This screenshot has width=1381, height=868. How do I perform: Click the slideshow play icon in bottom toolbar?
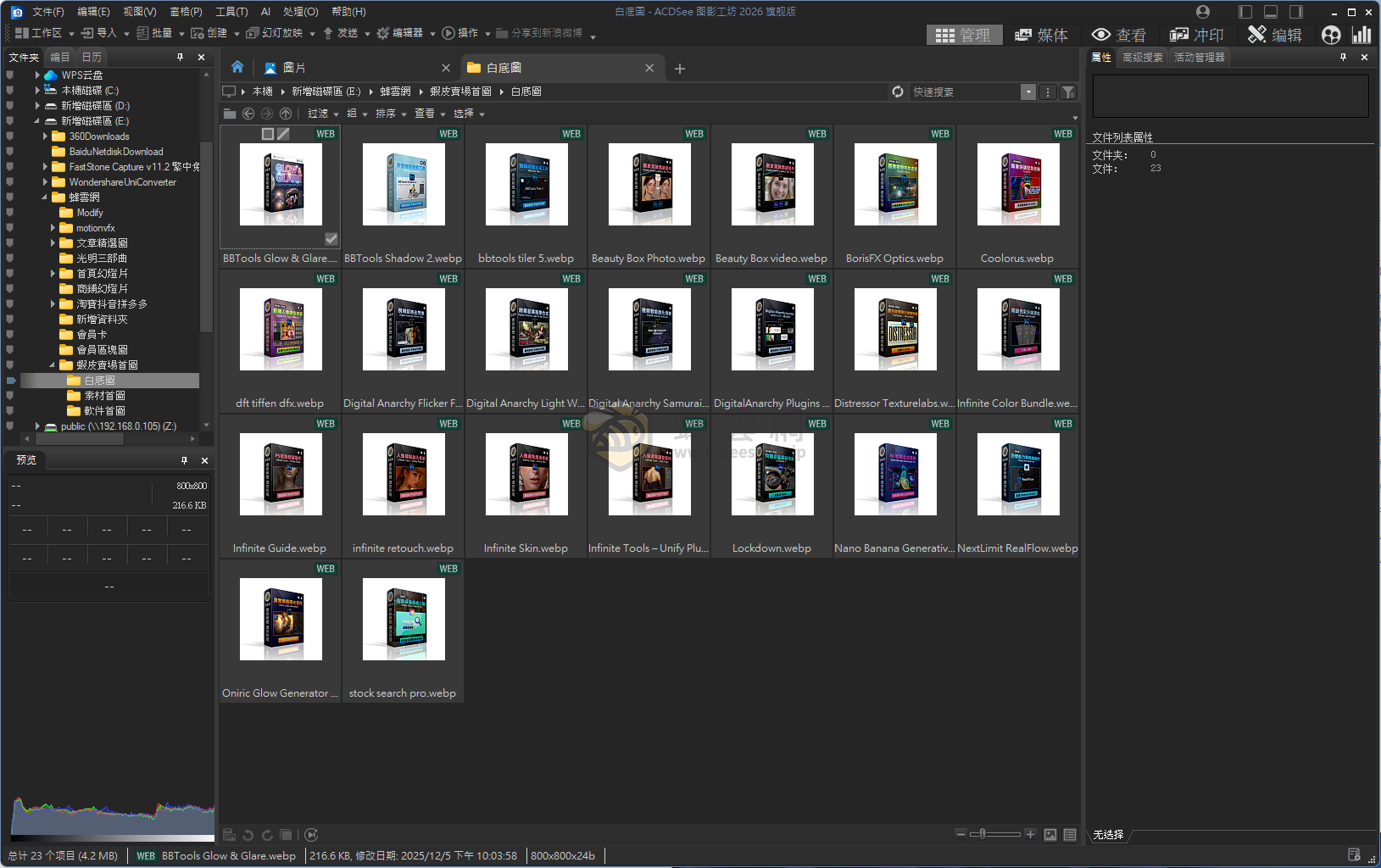pos(311,835)
